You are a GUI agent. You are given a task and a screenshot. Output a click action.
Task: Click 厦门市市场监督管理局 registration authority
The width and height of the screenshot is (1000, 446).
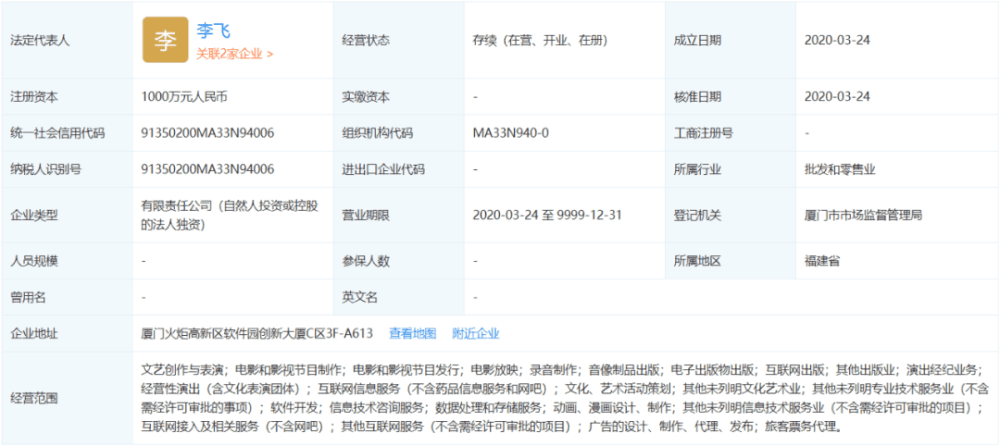tap(863, 215)
